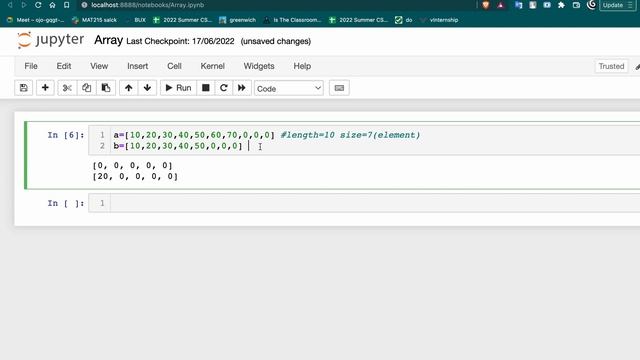Image resolution: width=640 pixels, height=360 pixels.
Task: Go to the browser home page icon
Action: (52, 5)
